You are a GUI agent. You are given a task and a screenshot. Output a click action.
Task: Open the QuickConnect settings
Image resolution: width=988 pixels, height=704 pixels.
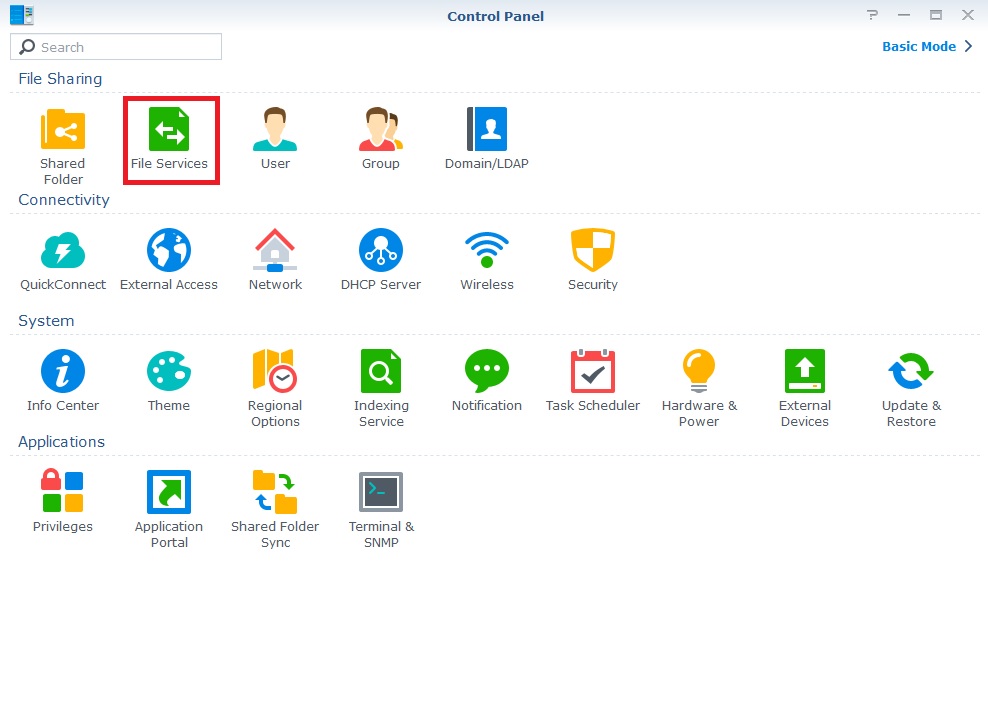click(x=63, y=251)
